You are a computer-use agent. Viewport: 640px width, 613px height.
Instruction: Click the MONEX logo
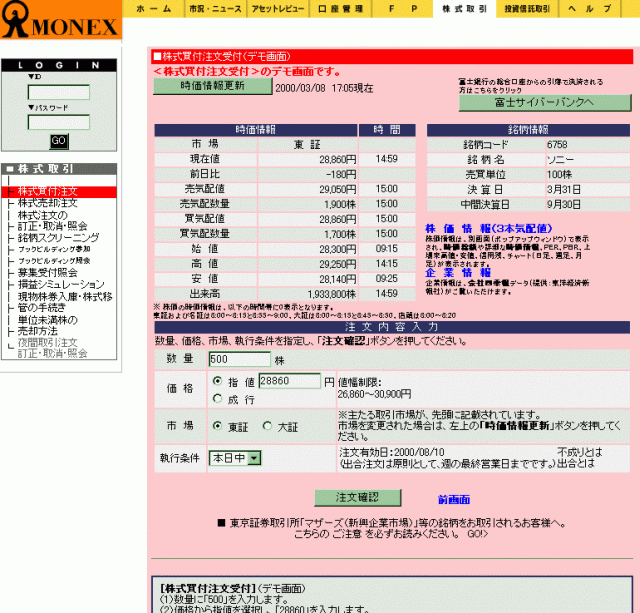point(60,21)
